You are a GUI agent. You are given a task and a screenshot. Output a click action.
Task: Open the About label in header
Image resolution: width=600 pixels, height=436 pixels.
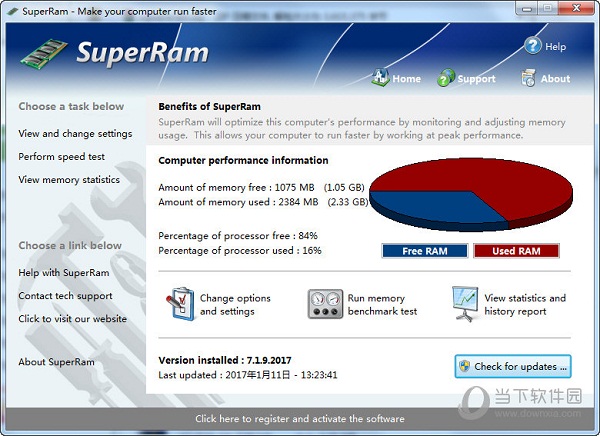tap(555, 79)
